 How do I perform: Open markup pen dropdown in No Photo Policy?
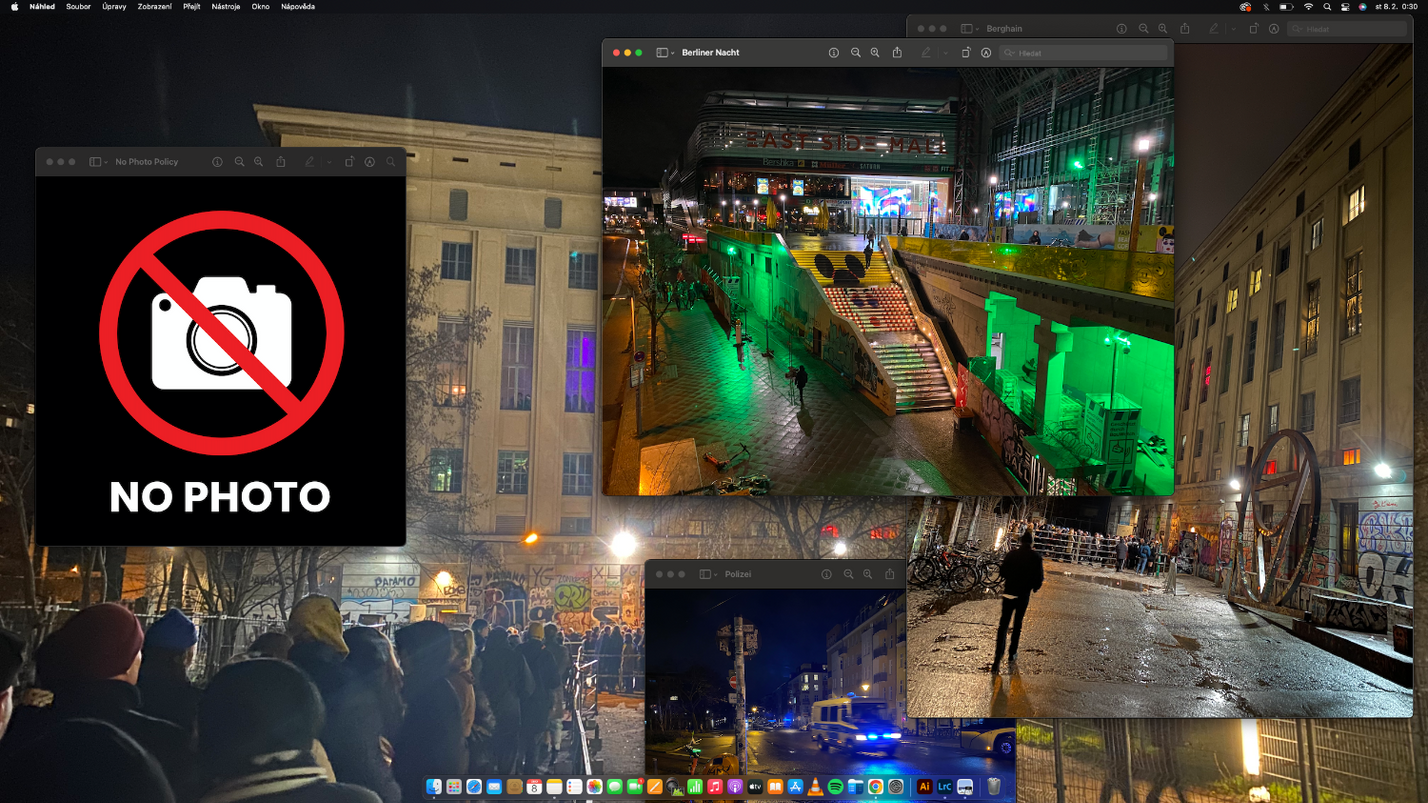point(329,162)
